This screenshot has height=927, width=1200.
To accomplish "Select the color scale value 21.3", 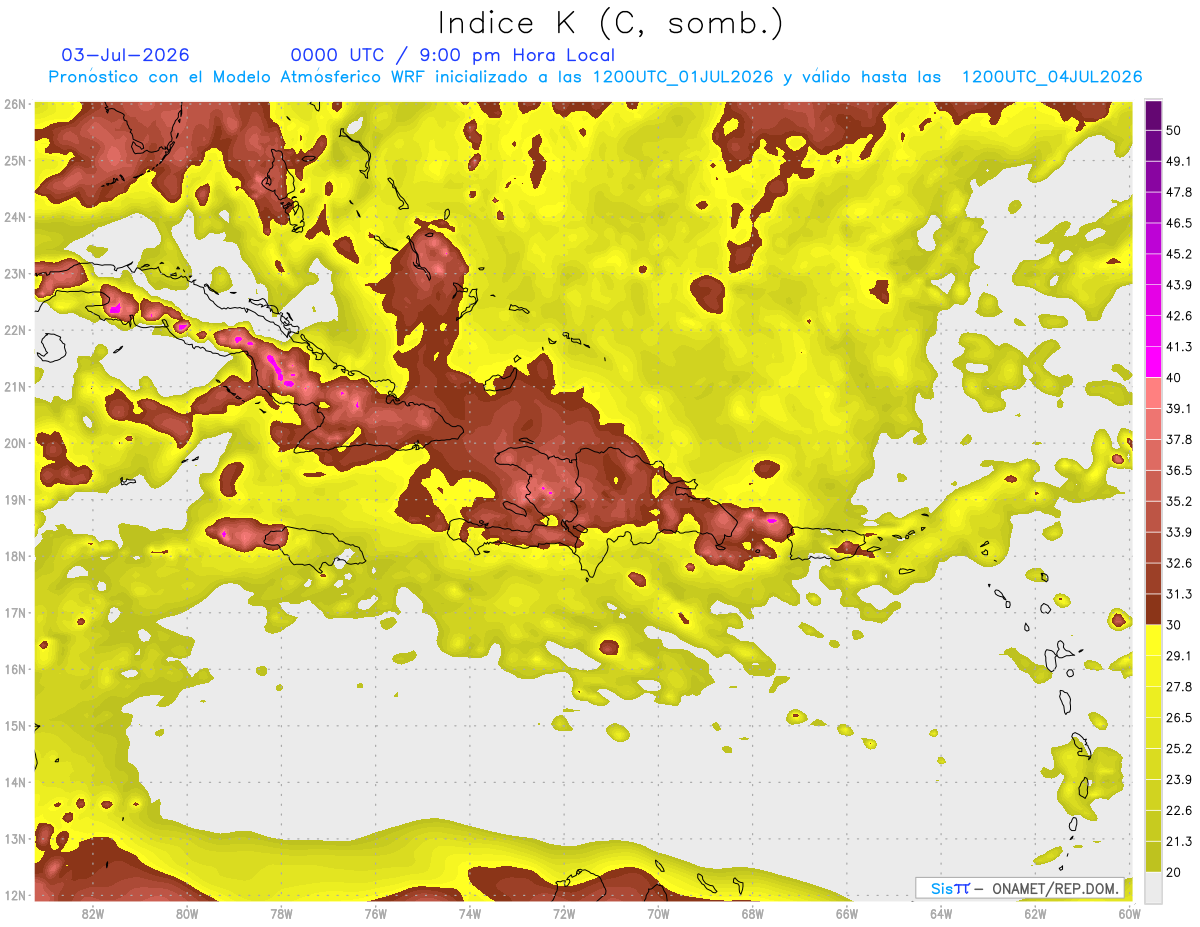I will click(1179, 842).
